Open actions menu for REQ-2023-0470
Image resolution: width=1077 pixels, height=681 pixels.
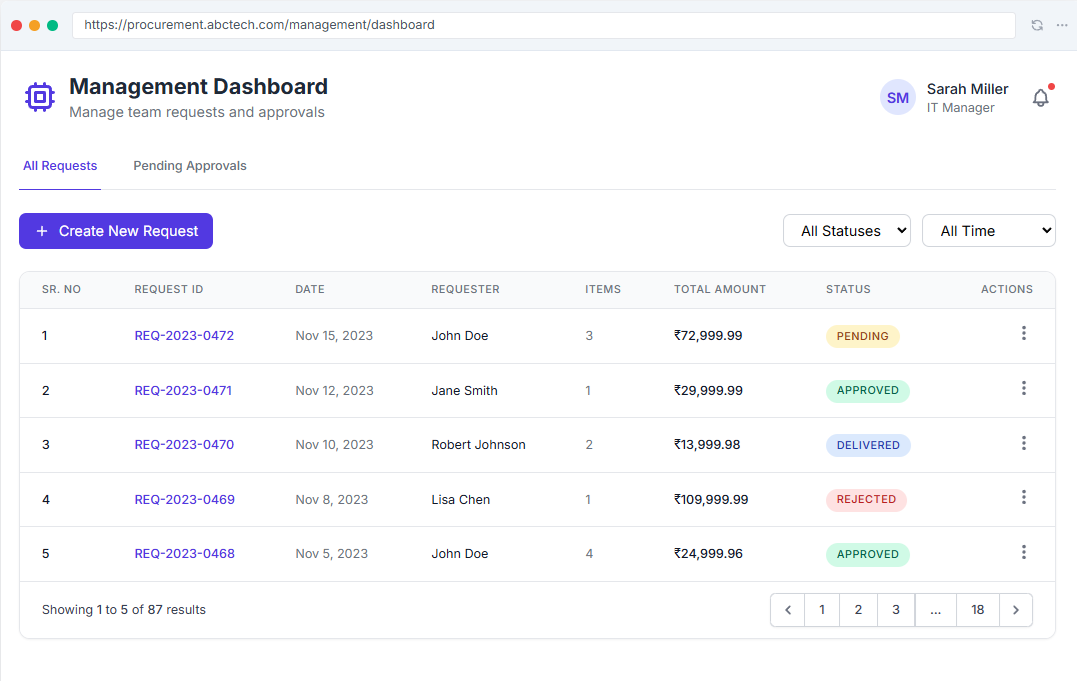pyautogui.click(x=1023, y=443)
